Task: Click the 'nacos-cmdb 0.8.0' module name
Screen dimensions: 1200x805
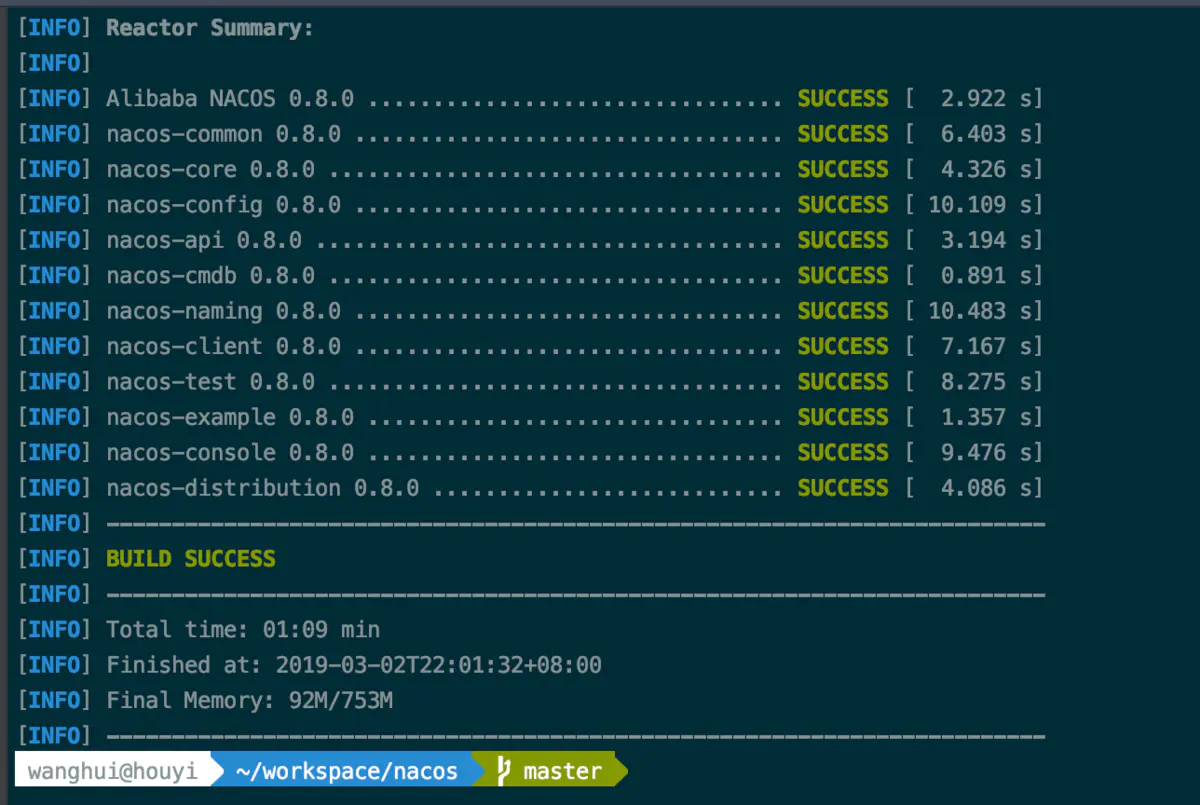Action: pos(211,276)
